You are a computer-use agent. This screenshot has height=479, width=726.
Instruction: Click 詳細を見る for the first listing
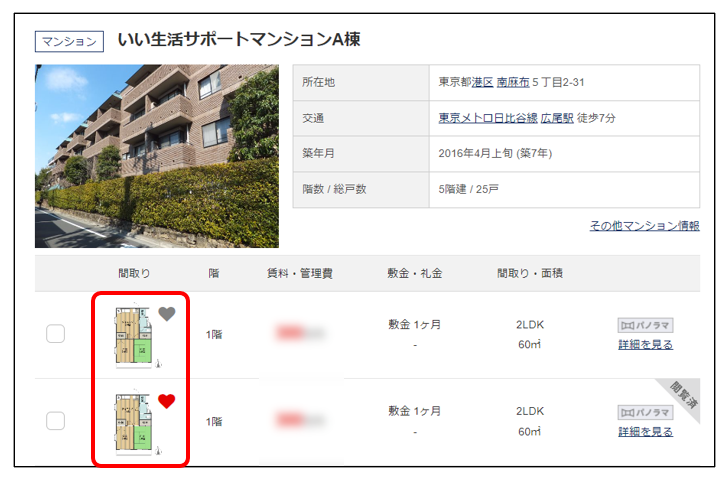645,345
